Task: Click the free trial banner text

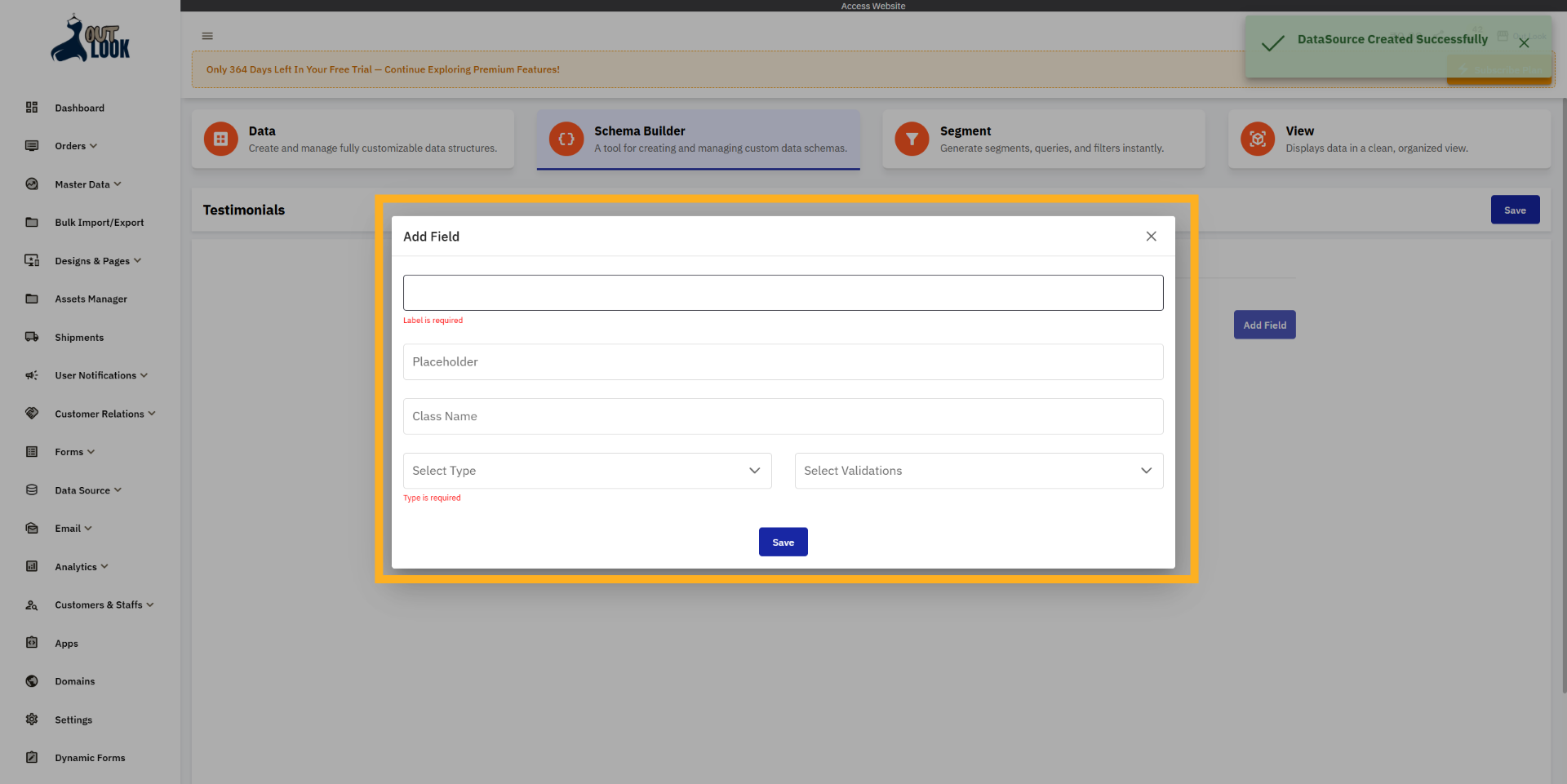Action: pyautogui.click(x=383, y=69)
